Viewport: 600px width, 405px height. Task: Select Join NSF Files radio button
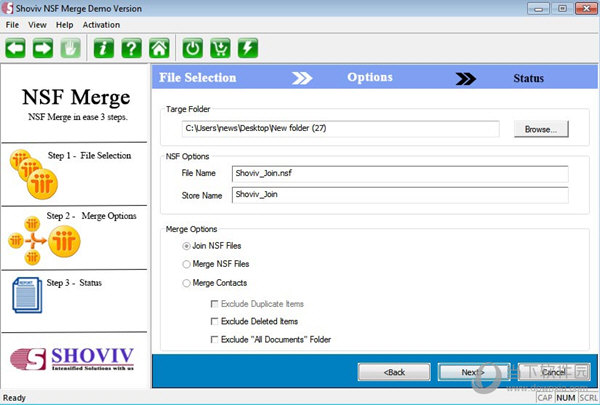point(186,246)
